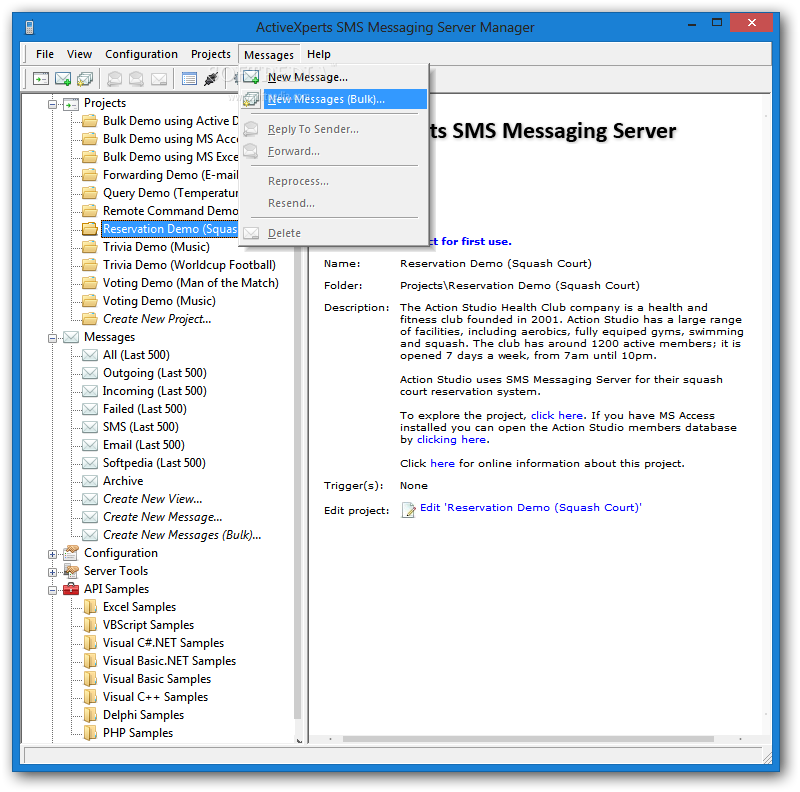
Task: Select Bulk Demo using MS Excel project
Action: pyautogui.click(x=170, y=157)
